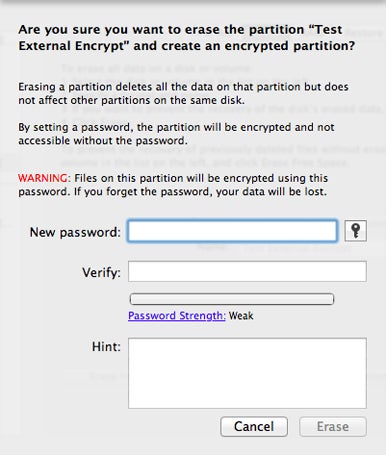Focus the New password input field
Image resolution: width=386 pixels, height=455 pixels.
click(232, 231)
